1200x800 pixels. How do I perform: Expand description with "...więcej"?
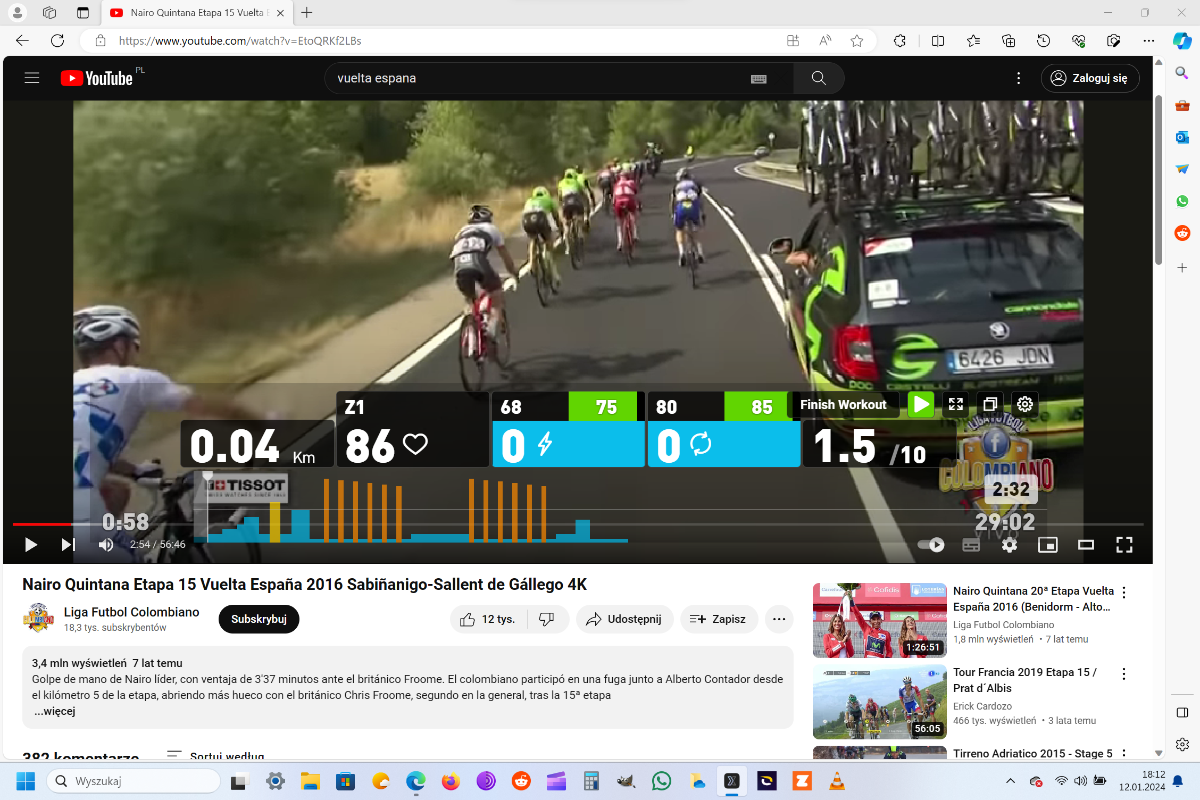[54, 711]
